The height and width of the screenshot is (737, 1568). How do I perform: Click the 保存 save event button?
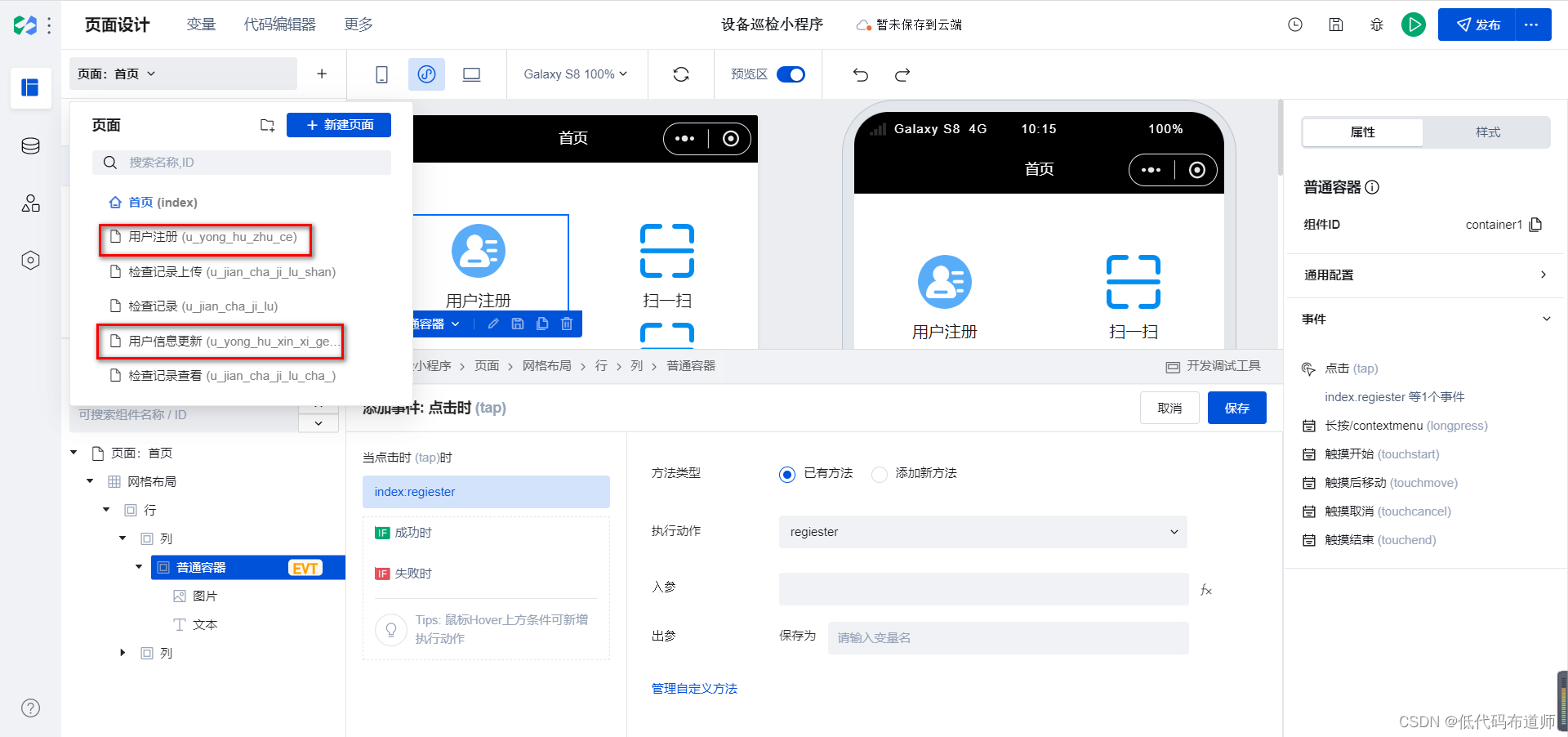1237,408
